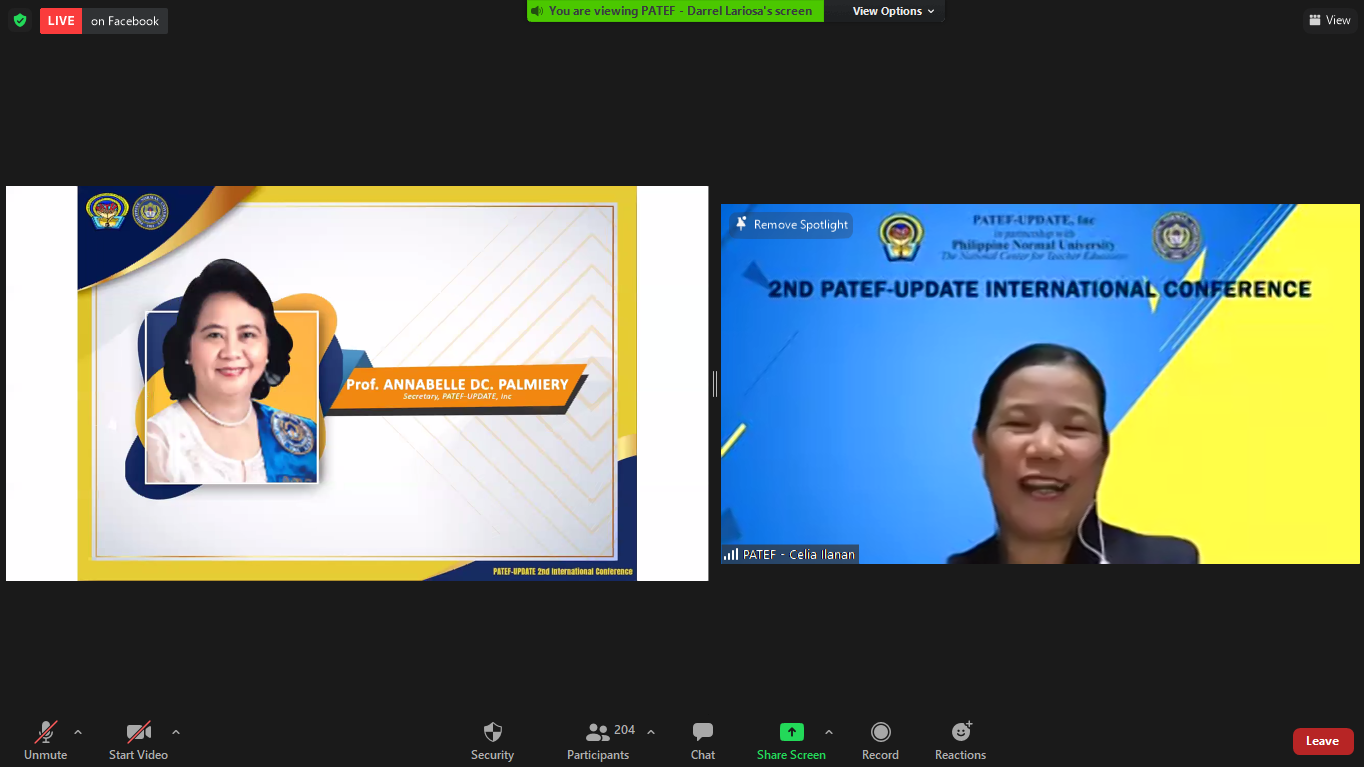This screenshot has width=1364, height=767.
Task: Click the green encryption shield icon
Action: pos(20,20)
